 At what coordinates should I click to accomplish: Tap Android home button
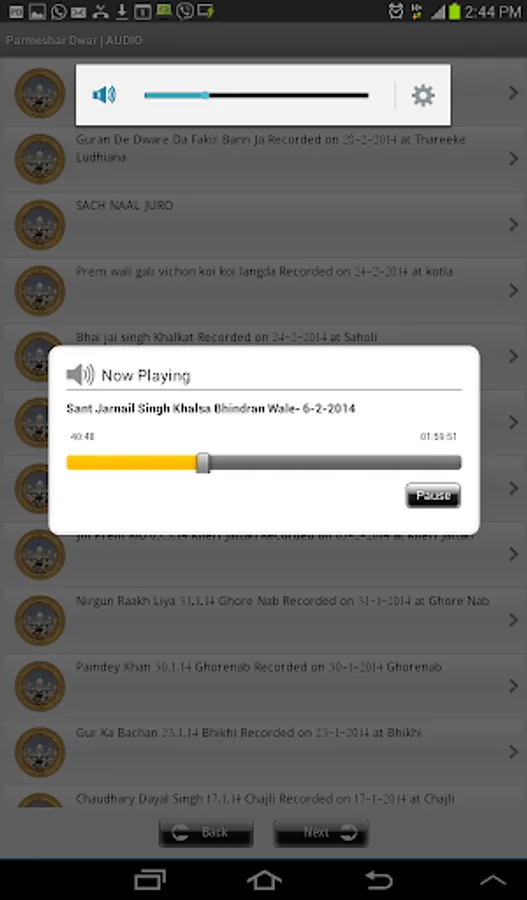point(264,880)
